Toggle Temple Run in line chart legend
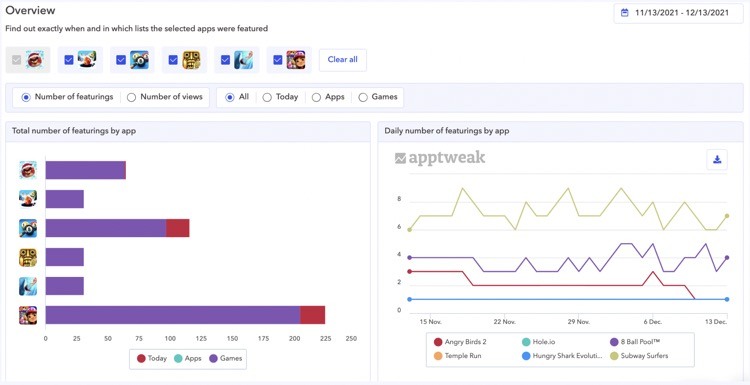Screen dimensions: 750x385 pos(457,356)
